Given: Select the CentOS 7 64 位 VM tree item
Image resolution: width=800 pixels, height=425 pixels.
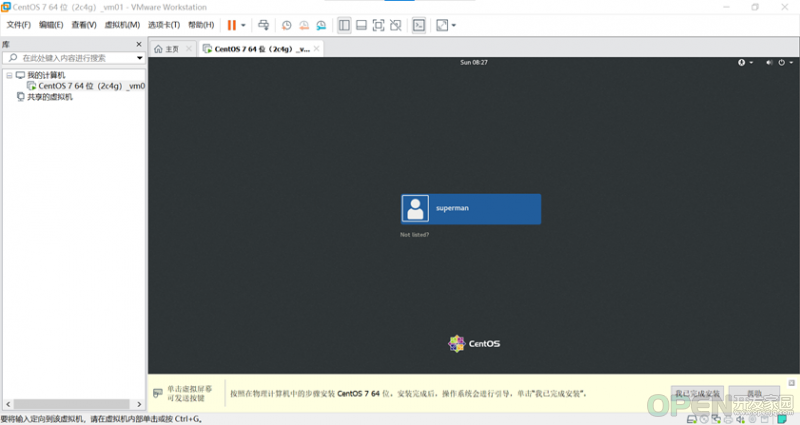Looking at the screenshot, I should point(91,86).
